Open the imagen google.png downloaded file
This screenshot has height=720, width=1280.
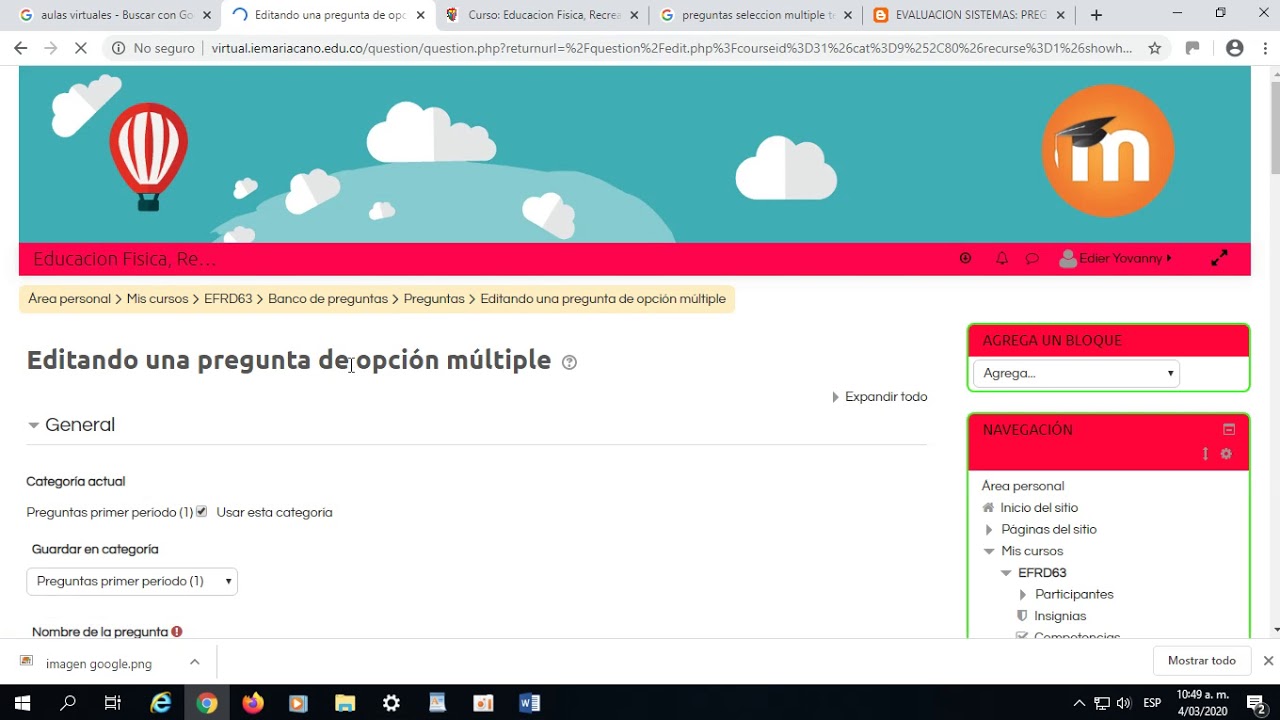click(x=98, y=663)
